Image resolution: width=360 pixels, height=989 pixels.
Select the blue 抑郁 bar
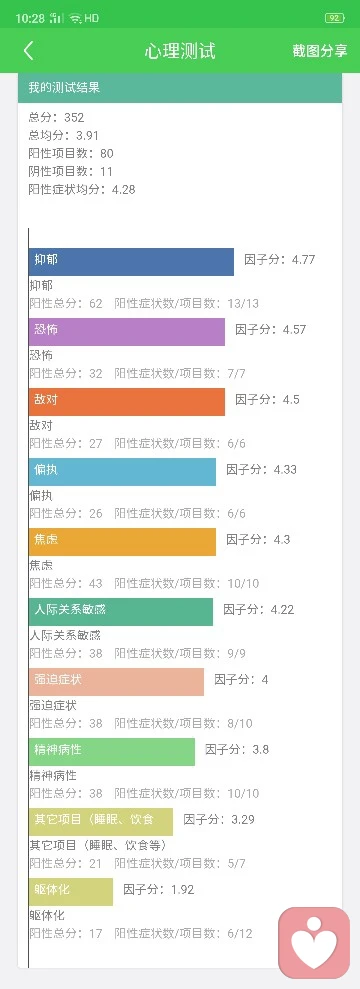[131, 262]
